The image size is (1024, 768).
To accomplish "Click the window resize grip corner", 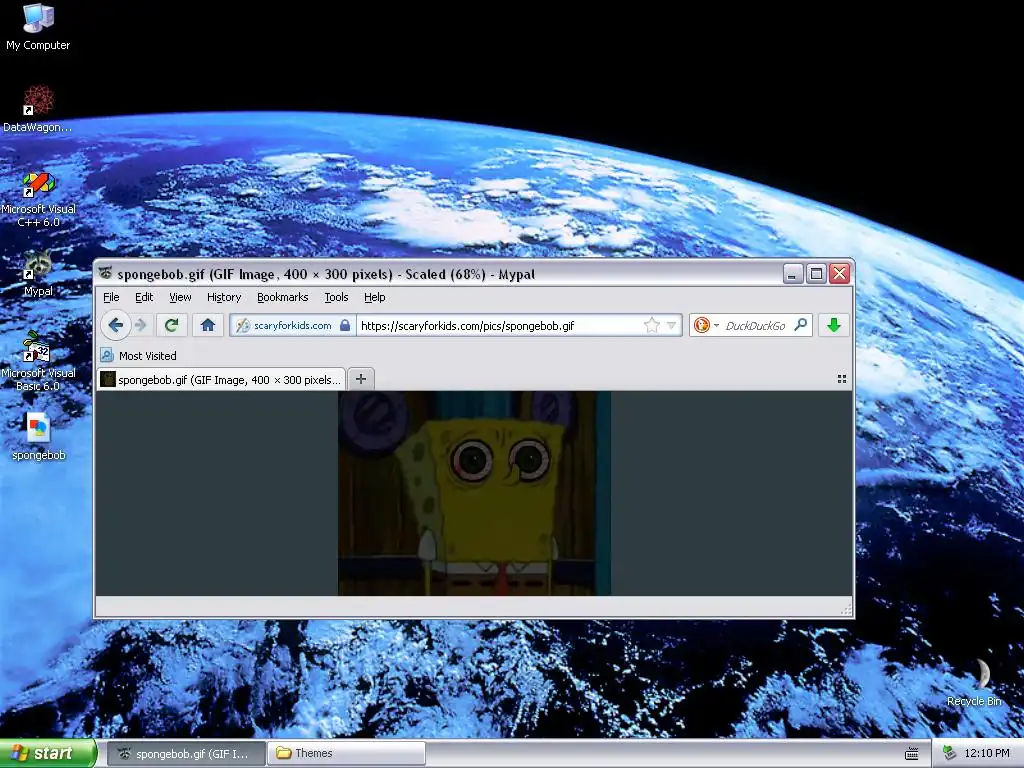I will coord(846,610).
